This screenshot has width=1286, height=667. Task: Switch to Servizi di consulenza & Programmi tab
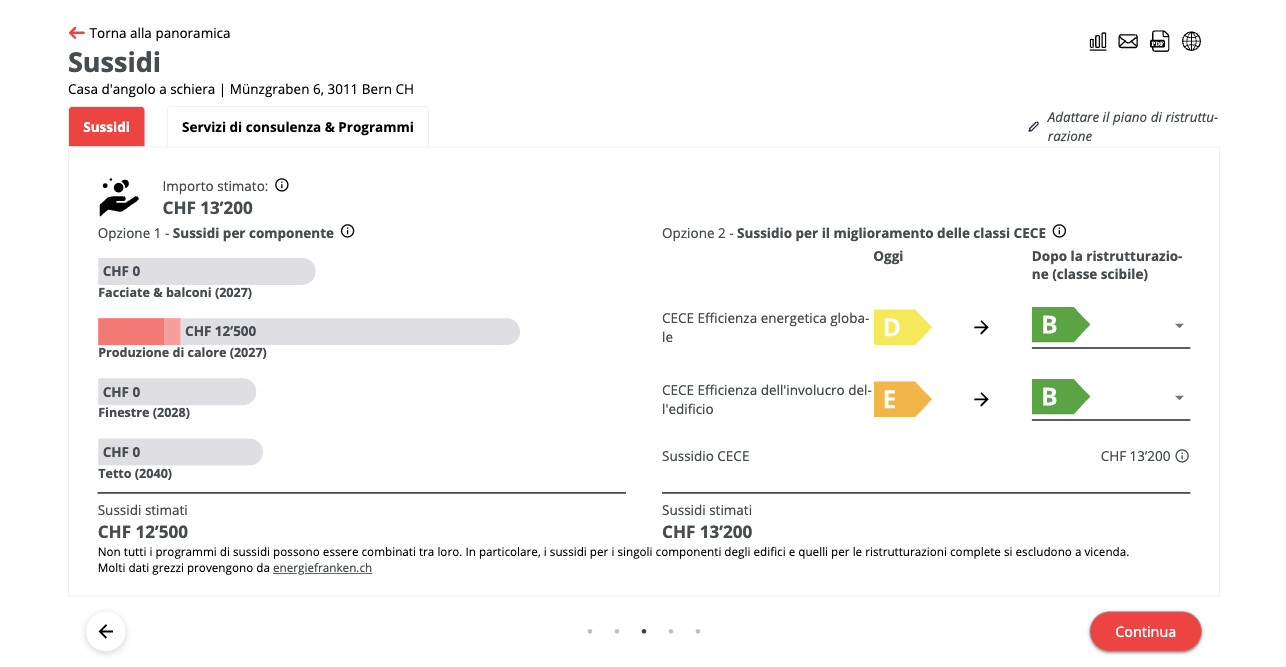[x=297, y=127]
